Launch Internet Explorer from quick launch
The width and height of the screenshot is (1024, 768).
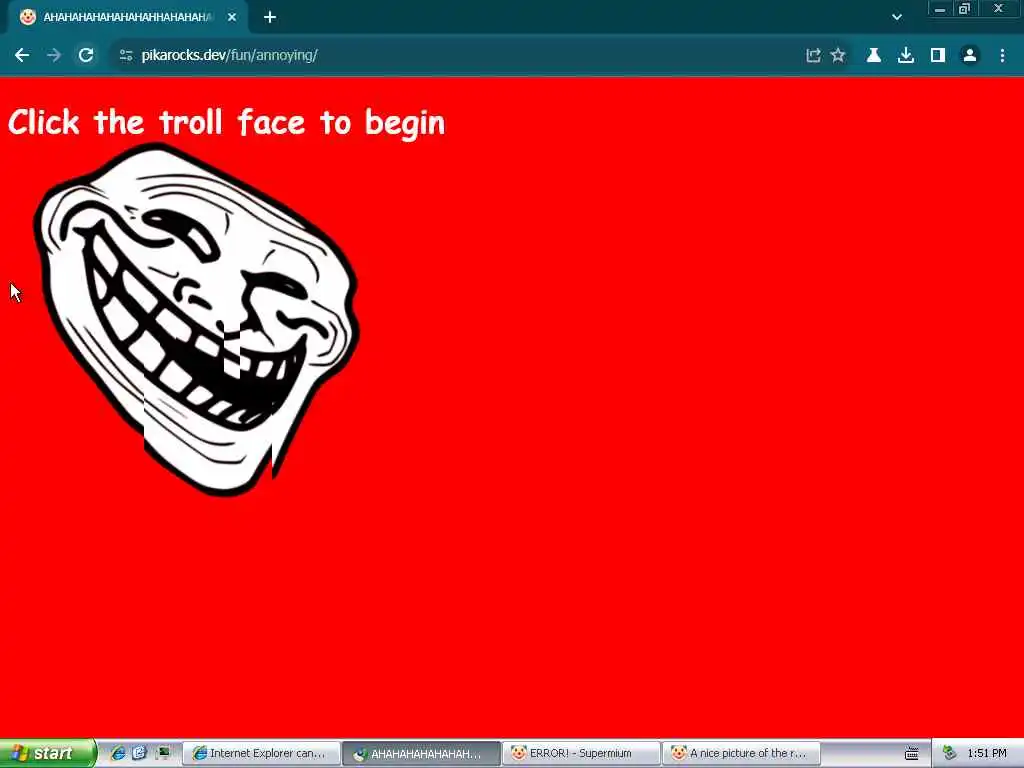pos(118,753)
